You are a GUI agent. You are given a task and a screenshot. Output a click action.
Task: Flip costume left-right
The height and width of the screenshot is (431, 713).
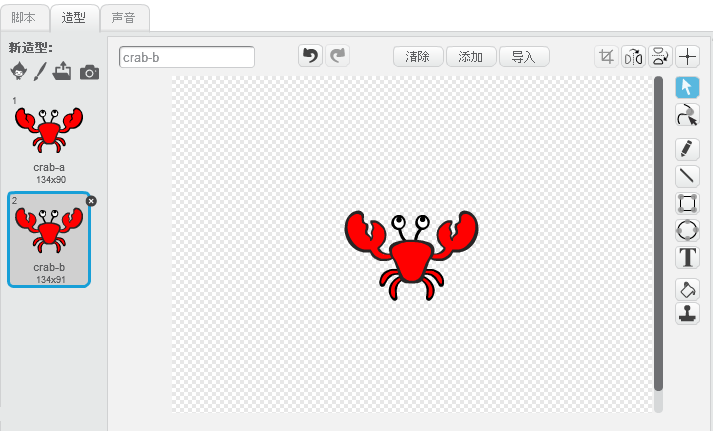click(633, 57)
